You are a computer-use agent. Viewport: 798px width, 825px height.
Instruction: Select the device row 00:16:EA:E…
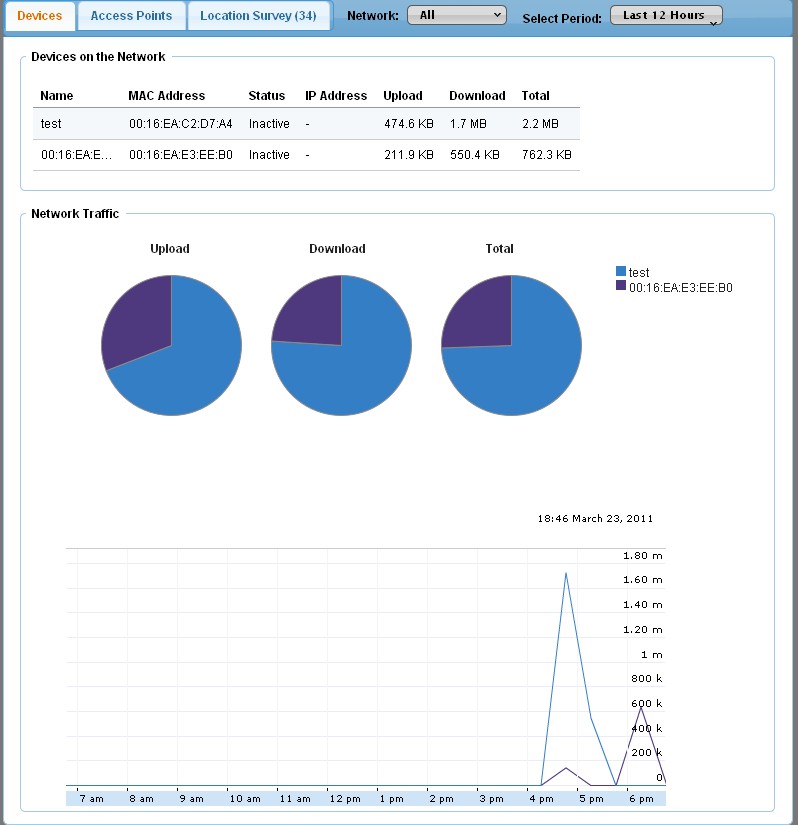[x=306, y=155]
